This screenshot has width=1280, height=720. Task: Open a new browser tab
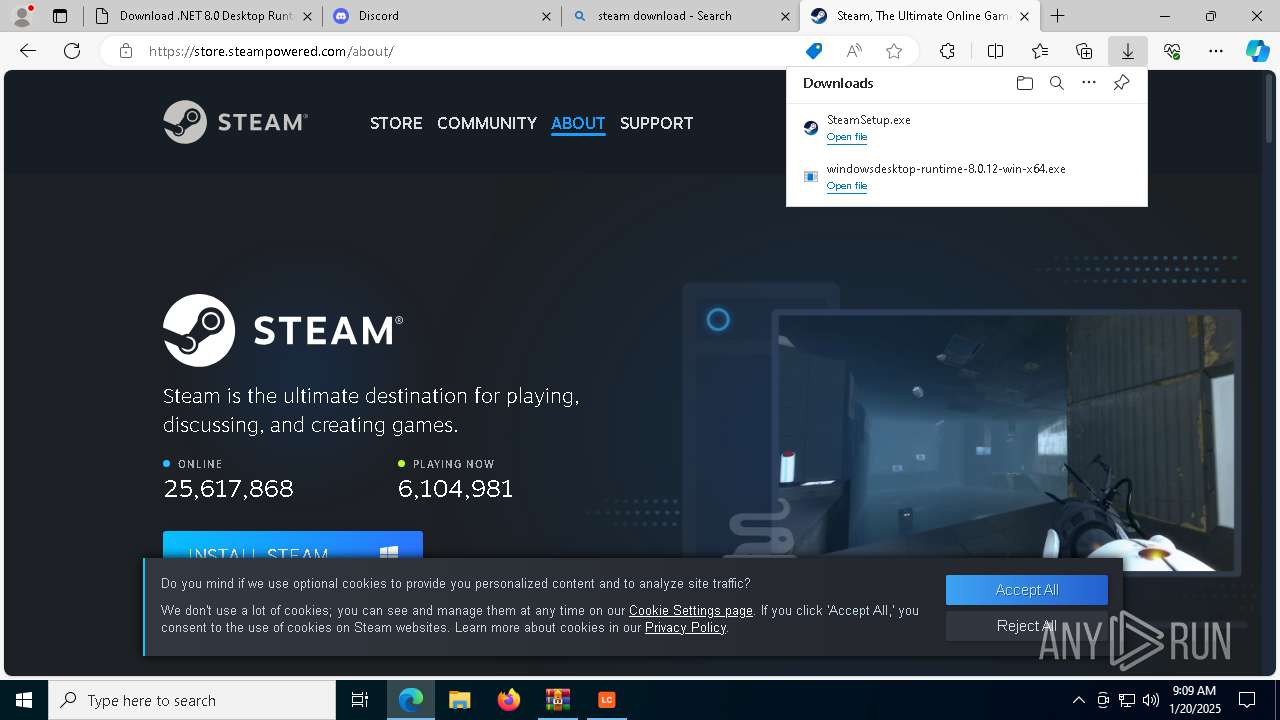coord(1057,16)
